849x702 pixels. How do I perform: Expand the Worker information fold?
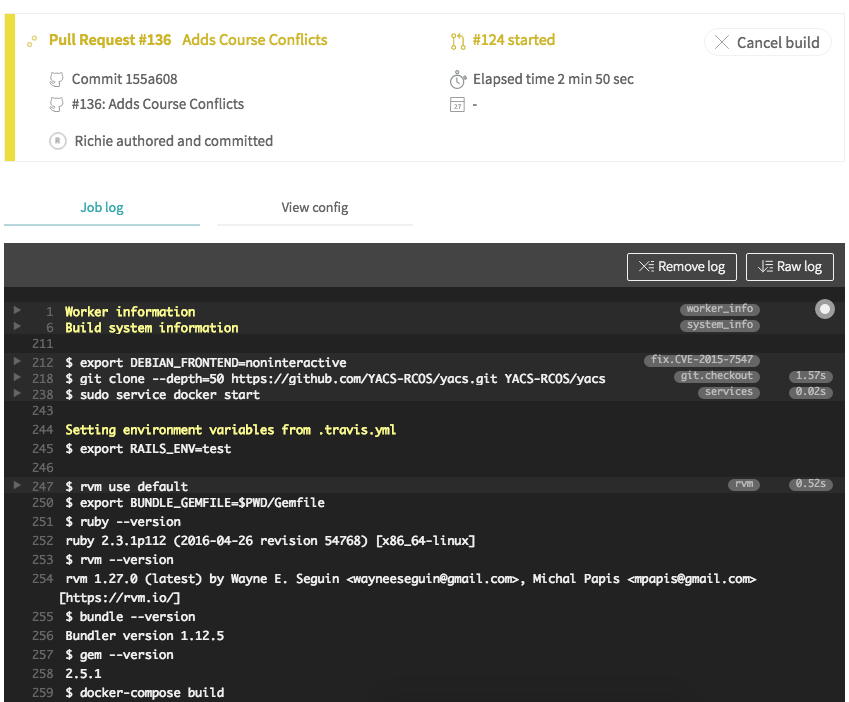point(17,310)
